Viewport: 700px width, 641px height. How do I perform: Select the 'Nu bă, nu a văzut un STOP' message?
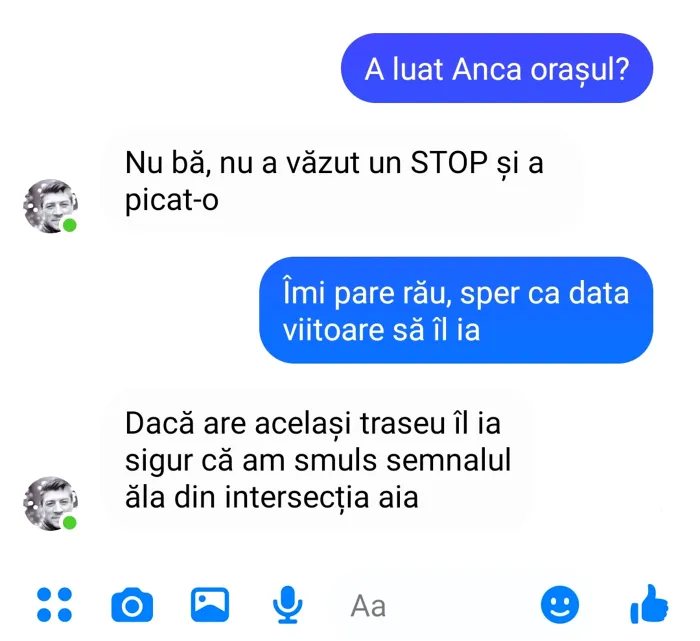pos(344,181)
